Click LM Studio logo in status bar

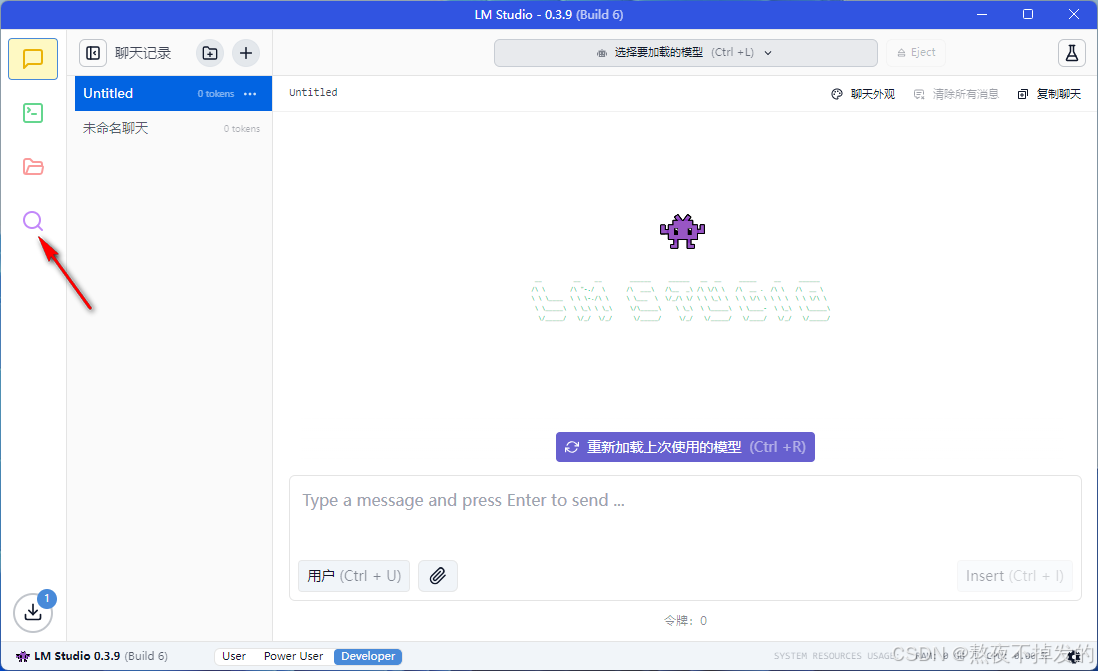coord(22,656)
